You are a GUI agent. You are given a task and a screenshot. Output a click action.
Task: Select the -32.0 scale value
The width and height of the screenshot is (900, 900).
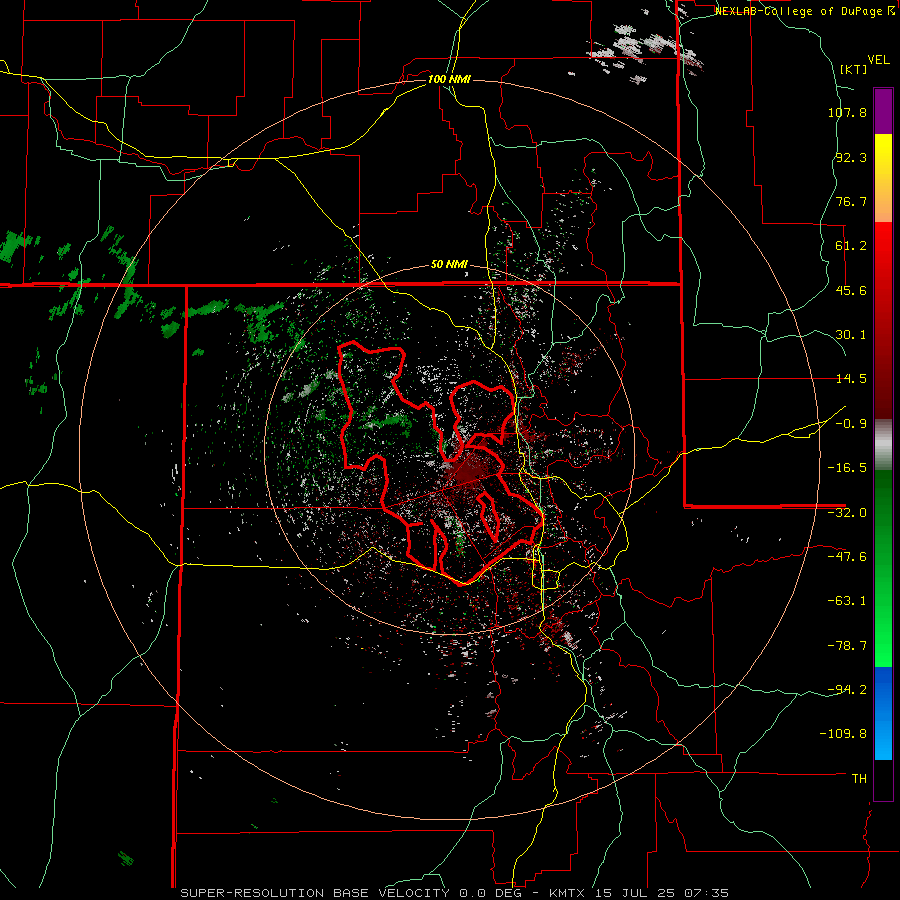[847, 513]
